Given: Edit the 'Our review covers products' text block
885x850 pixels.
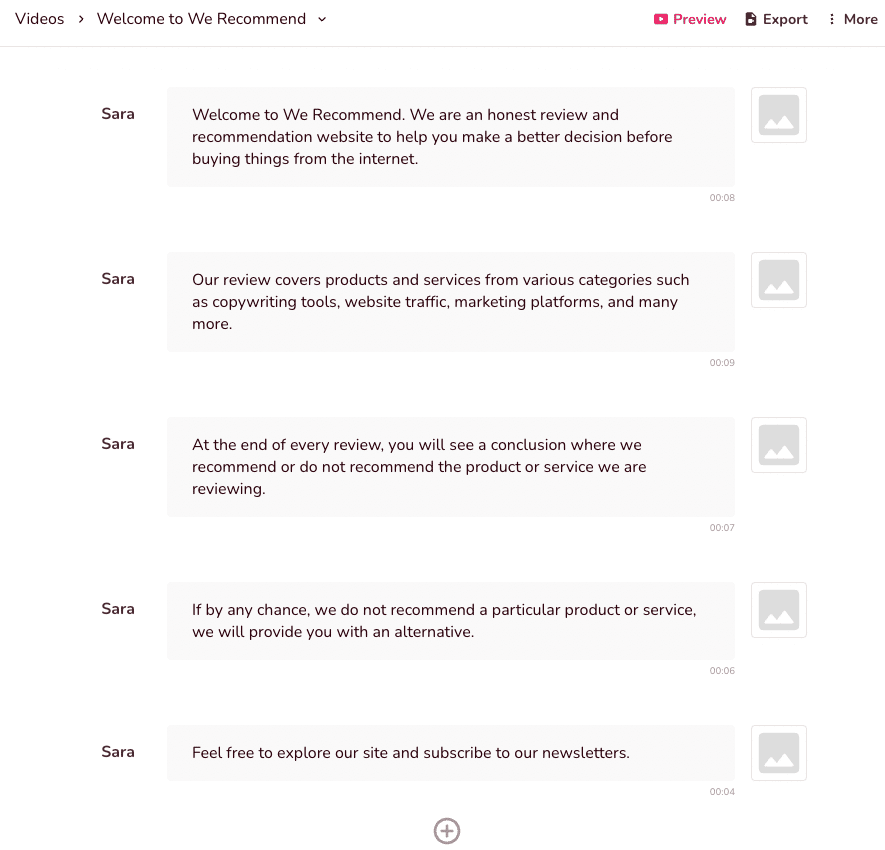Looking at the screenshot, I should click(x=451, y=302).
